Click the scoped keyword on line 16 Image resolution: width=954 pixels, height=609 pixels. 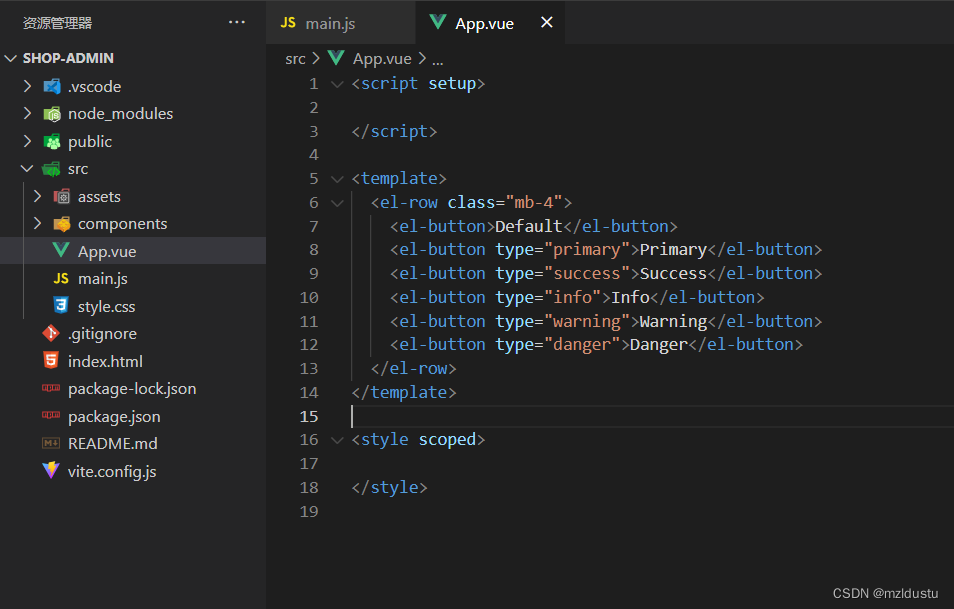point(447,439)
